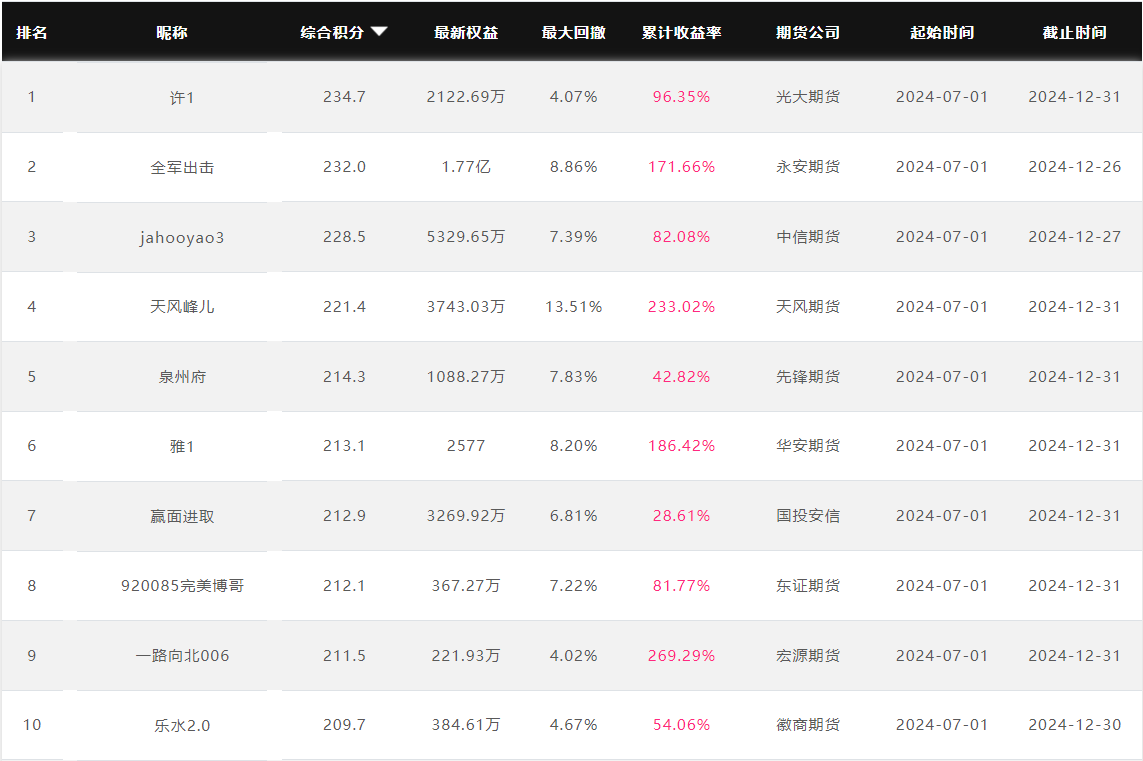Click score value 234.7

point(344,97)
